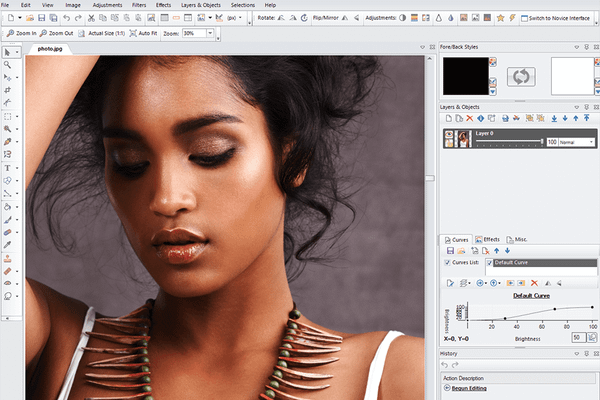The height and width of the screenshot is (400, 600).
Task: Select the zoom magnifier tool in left toolbar
Action: (x=8, y=64)
